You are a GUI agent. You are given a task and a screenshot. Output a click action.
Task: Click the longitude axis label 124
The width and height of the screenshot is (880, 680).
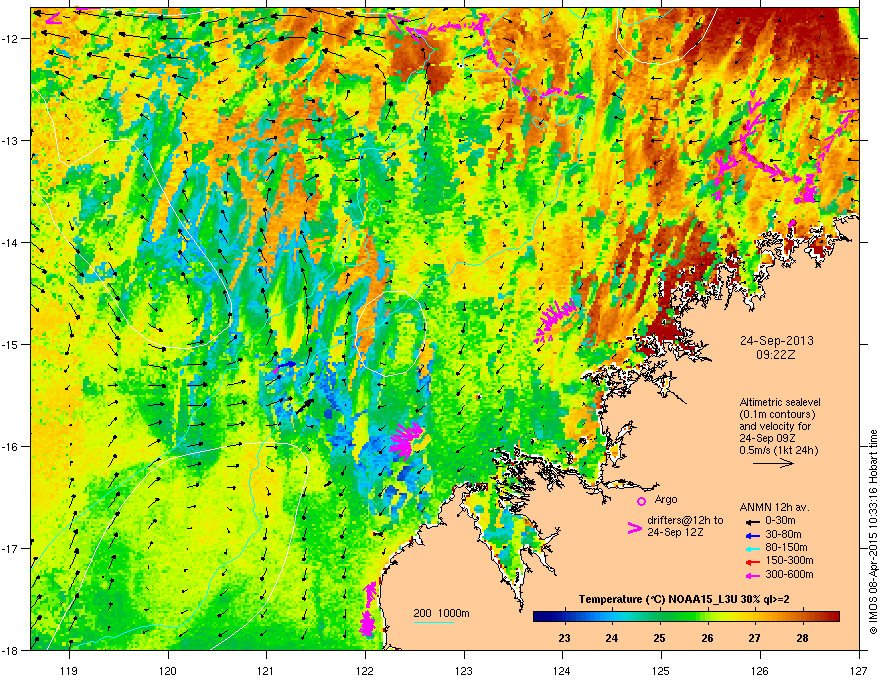coord(562,670)
